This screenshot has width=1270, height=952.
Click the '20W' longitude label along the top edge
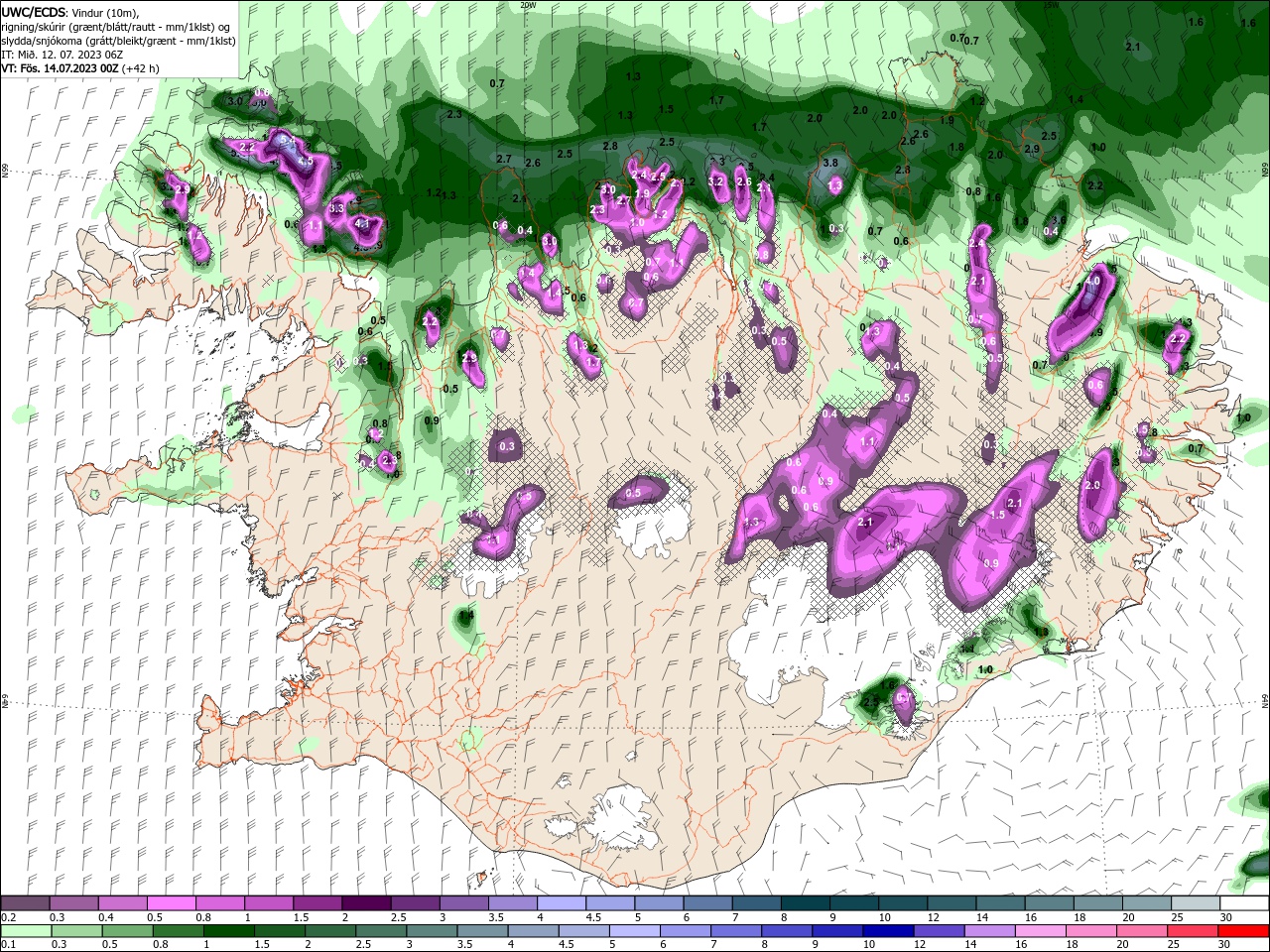pyautogui.click(x=527, y=4)
